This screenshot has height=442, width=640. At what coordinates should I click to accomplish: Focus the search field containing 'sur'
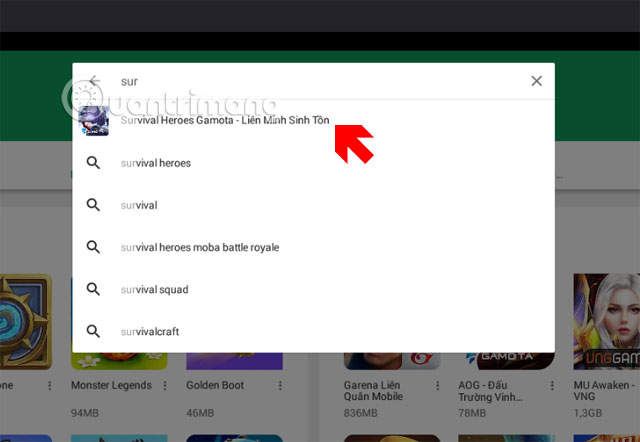tap(314, 81)
